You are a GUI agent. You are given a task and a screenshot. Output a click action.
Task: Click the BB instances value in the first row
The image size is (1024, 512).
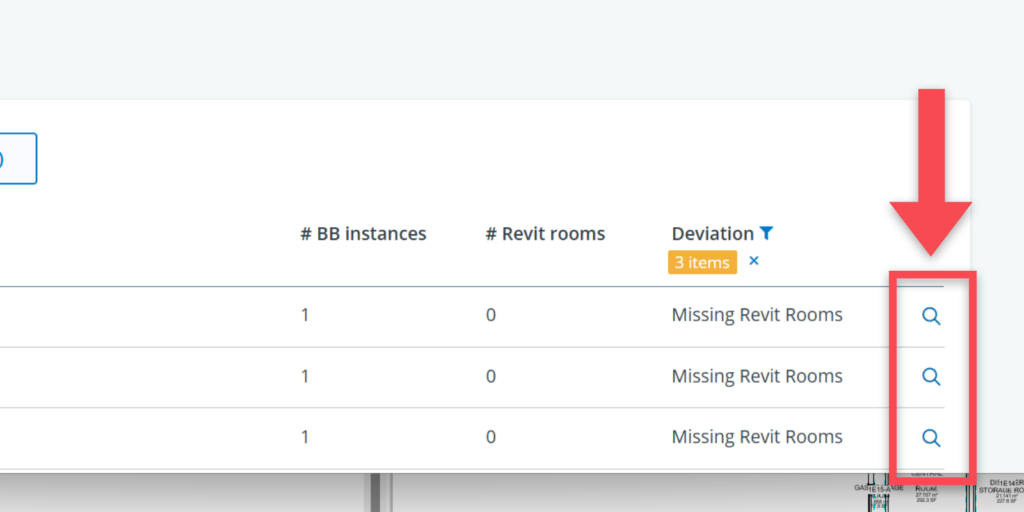click(x=305, y=315)
